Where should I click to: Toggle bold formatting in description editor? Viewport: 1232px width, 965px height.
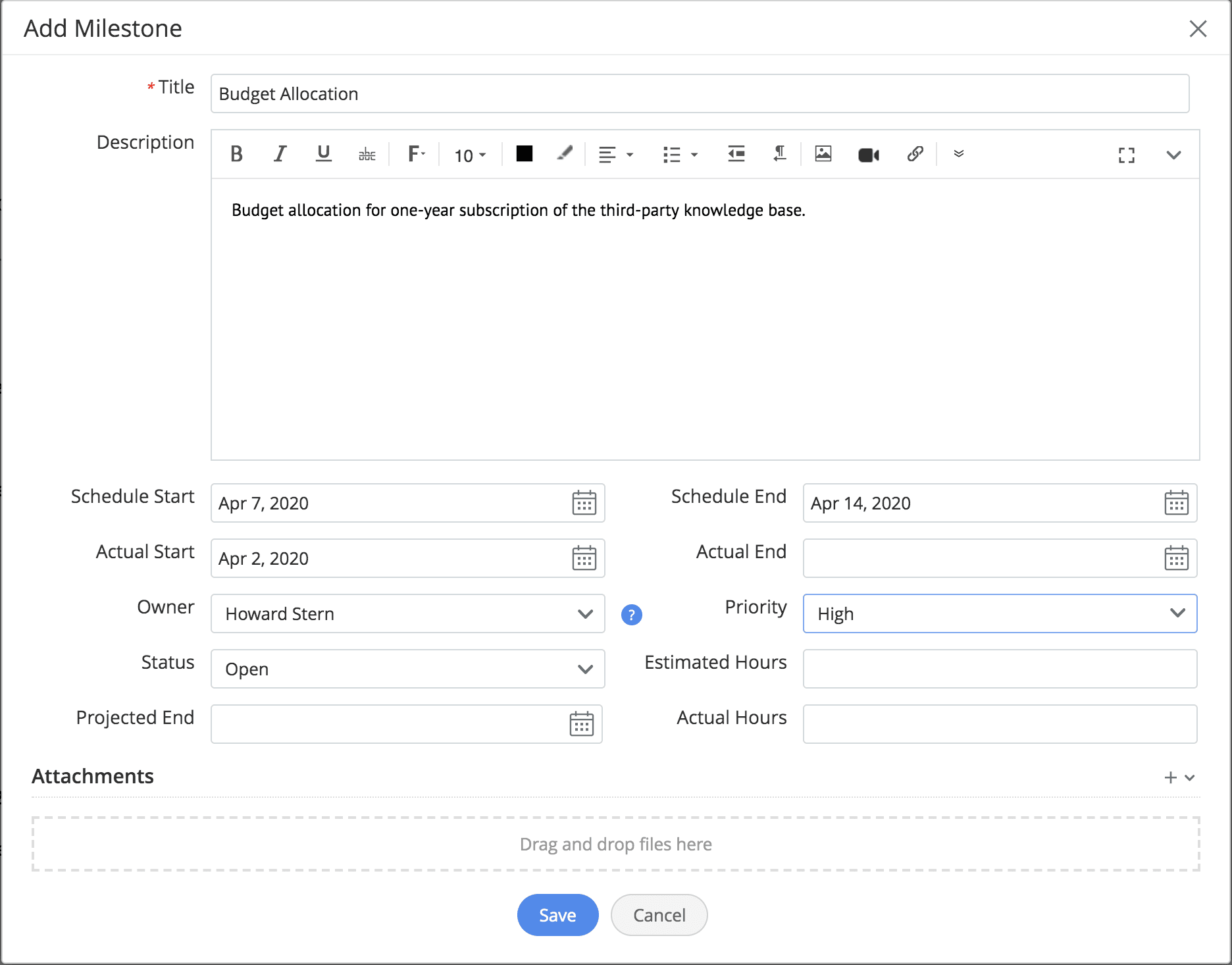(x=237, y=154)
